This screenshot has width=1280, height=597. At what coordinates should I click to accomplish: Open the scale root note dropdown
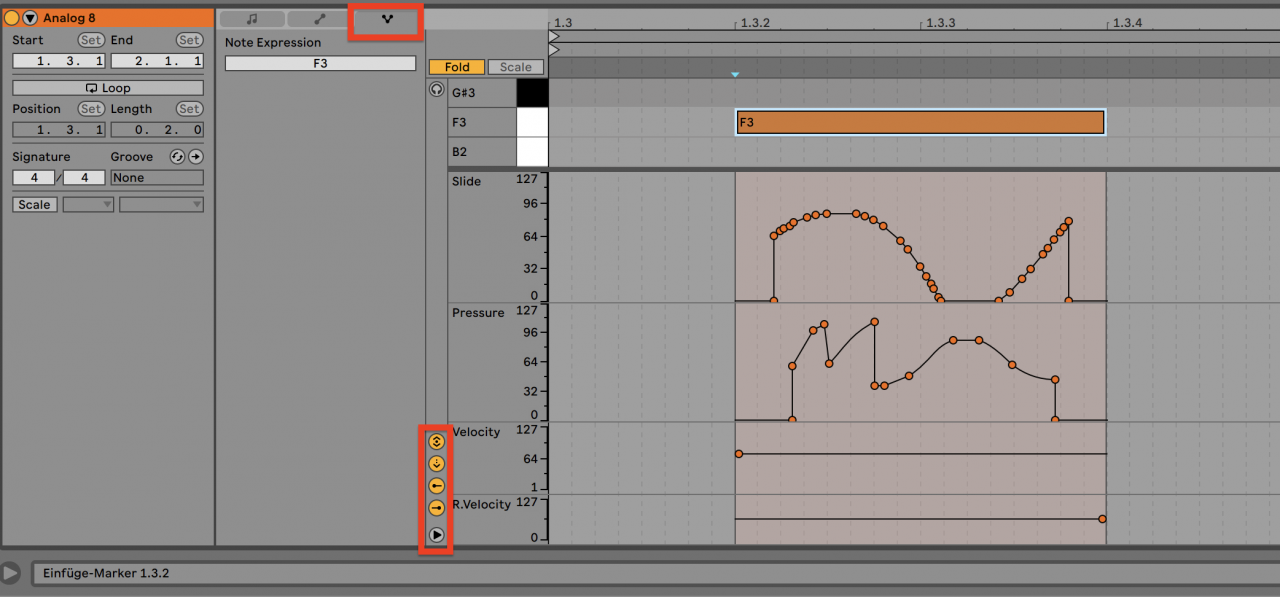click(88, 204)
